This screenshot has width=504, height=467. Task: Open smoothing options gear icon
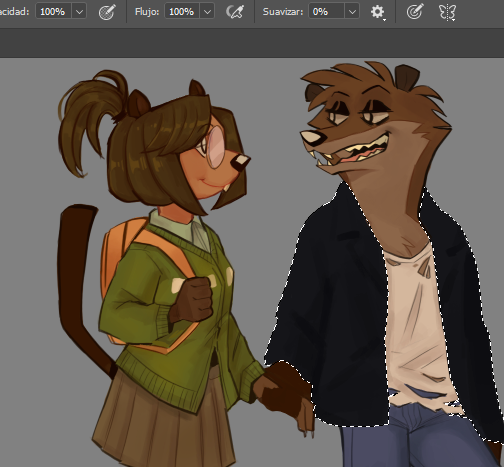point(377,12)
